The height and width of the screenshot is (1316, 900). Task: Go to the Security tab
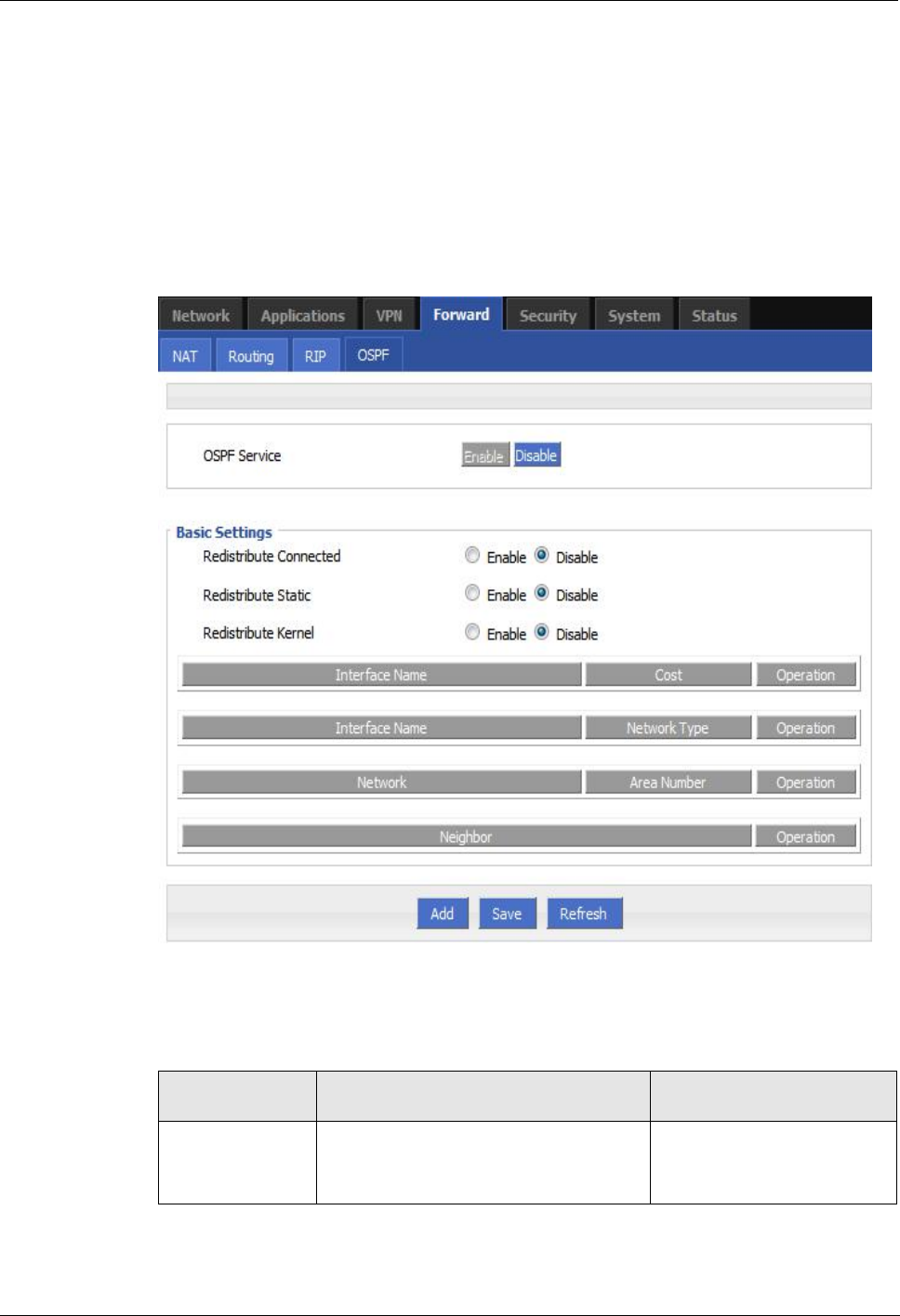[548, 315]
